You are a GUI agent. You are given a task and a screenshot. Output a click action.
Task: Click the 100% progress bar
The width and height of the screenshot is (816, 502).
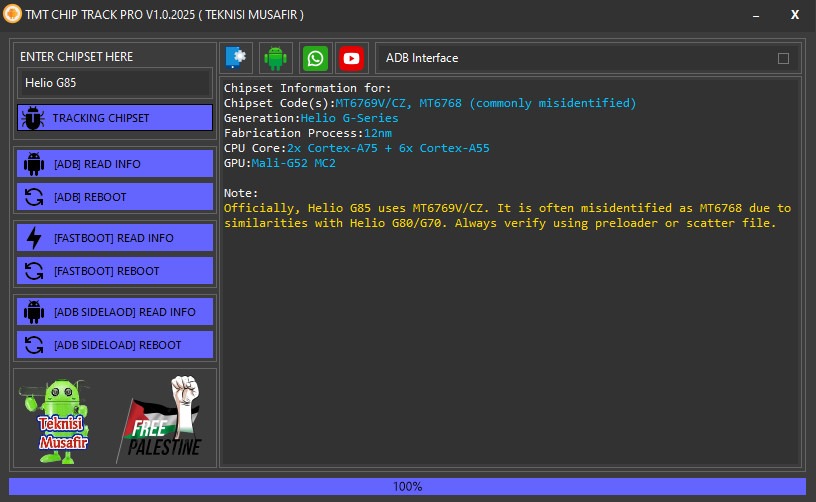click(x=407, y=486)
